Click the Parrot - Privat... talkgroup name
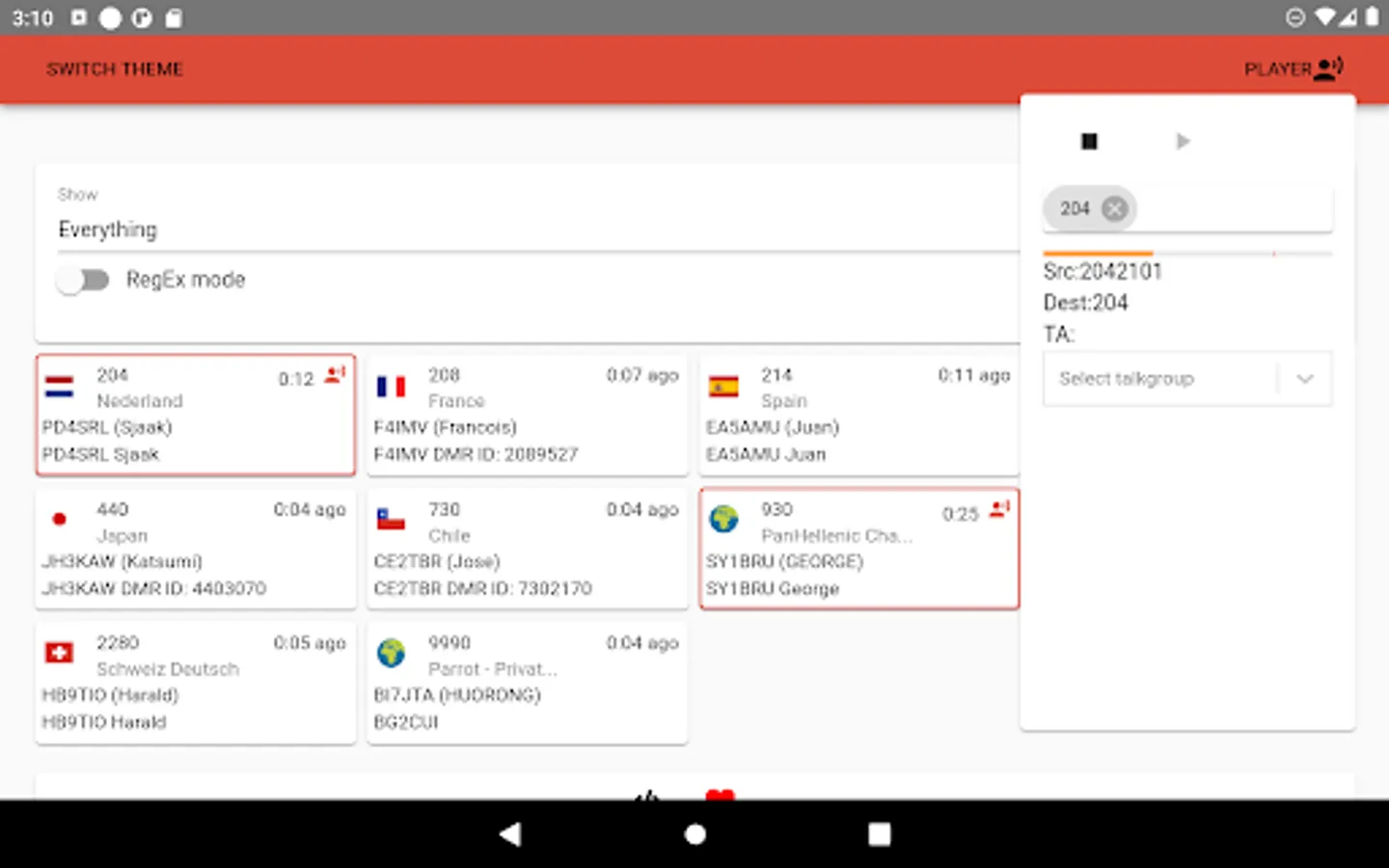 pyautogui.click(x=493, y=669)
